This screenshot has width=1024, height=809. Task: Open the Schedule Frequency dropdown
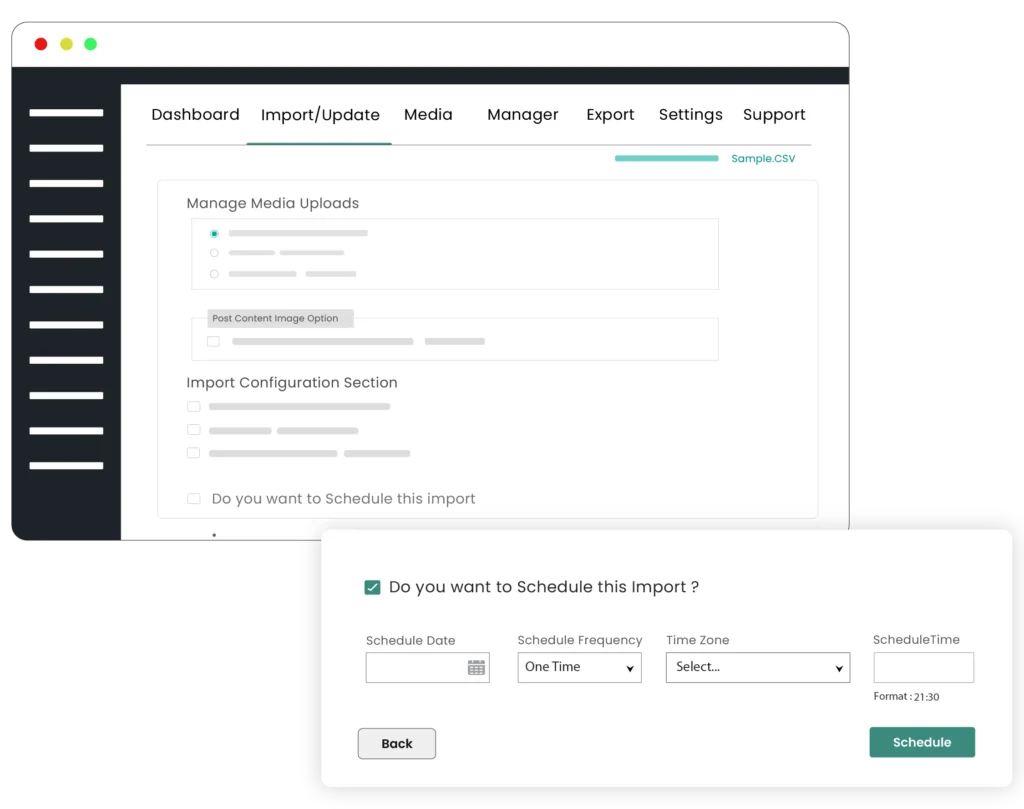click(579, 667)
